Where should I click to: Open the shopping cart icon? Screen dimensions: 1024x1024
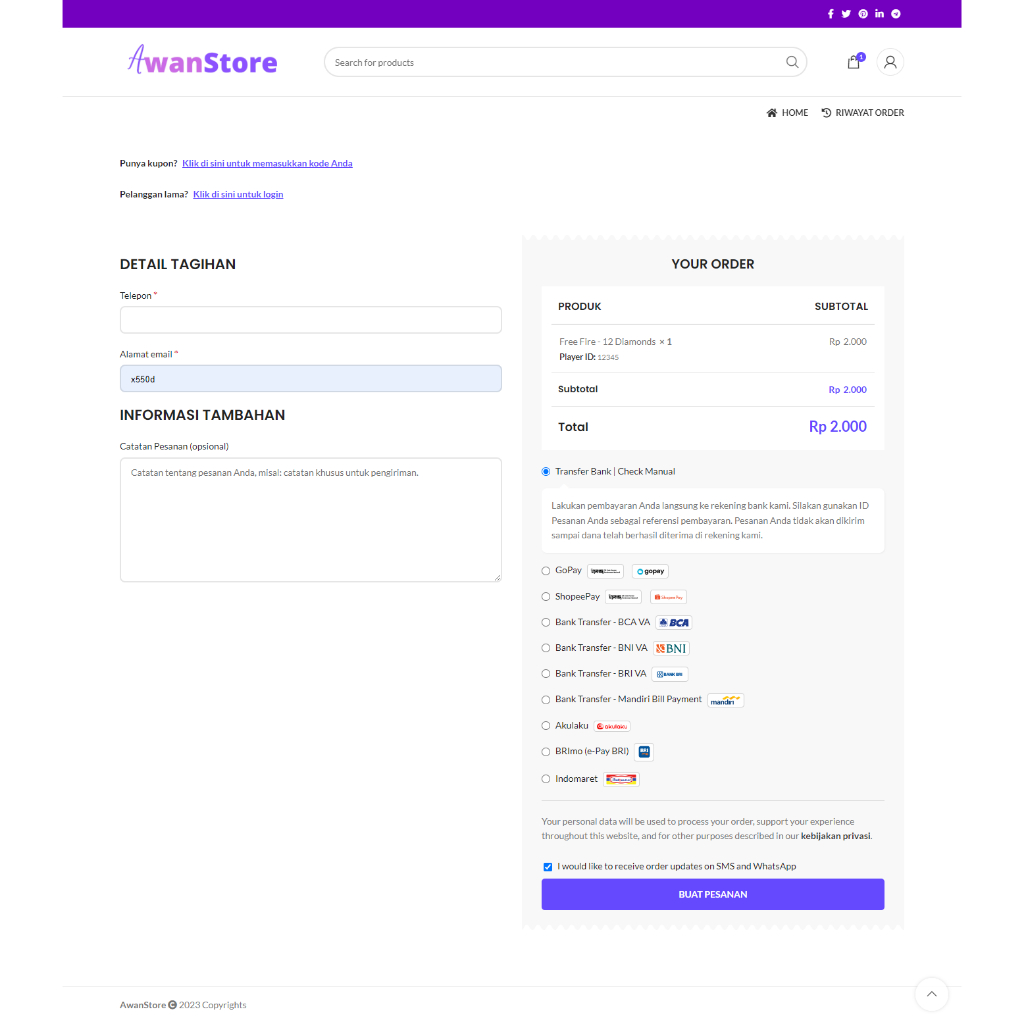pyautogui.click(x=854, y=61)
